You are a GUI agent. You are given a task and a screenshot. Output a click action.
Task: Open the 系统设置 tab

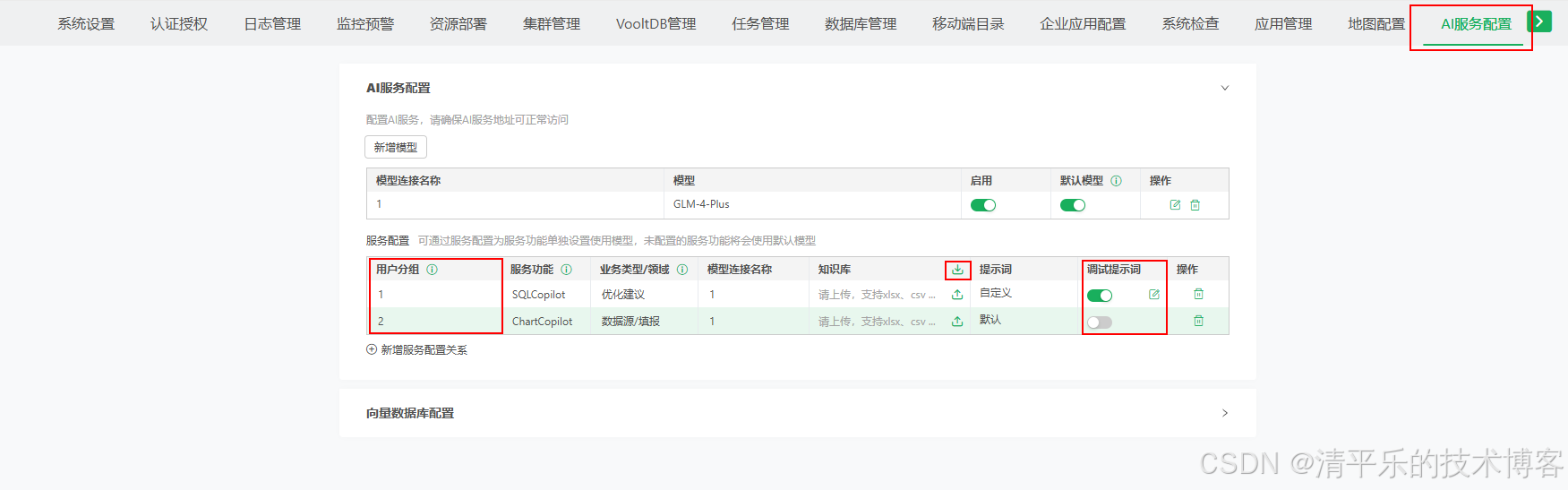click(x=86, y=24)
